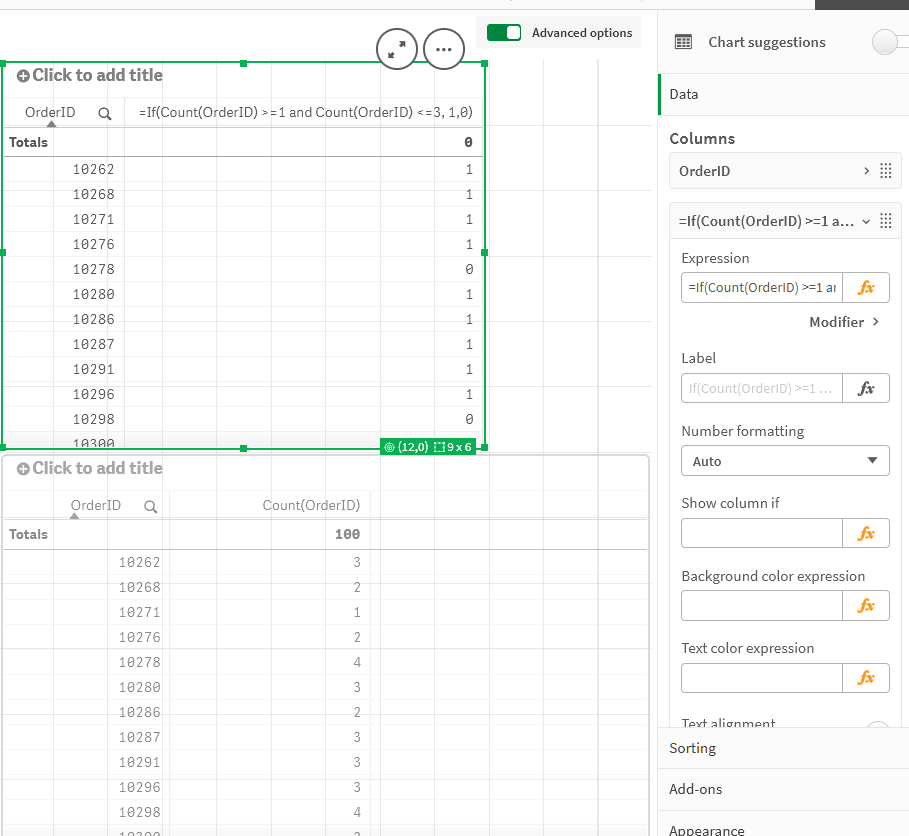Search OrderID in the bottom table
This screenshot has width=909, height=836.
pyautogui.click(x=151, y=506)
